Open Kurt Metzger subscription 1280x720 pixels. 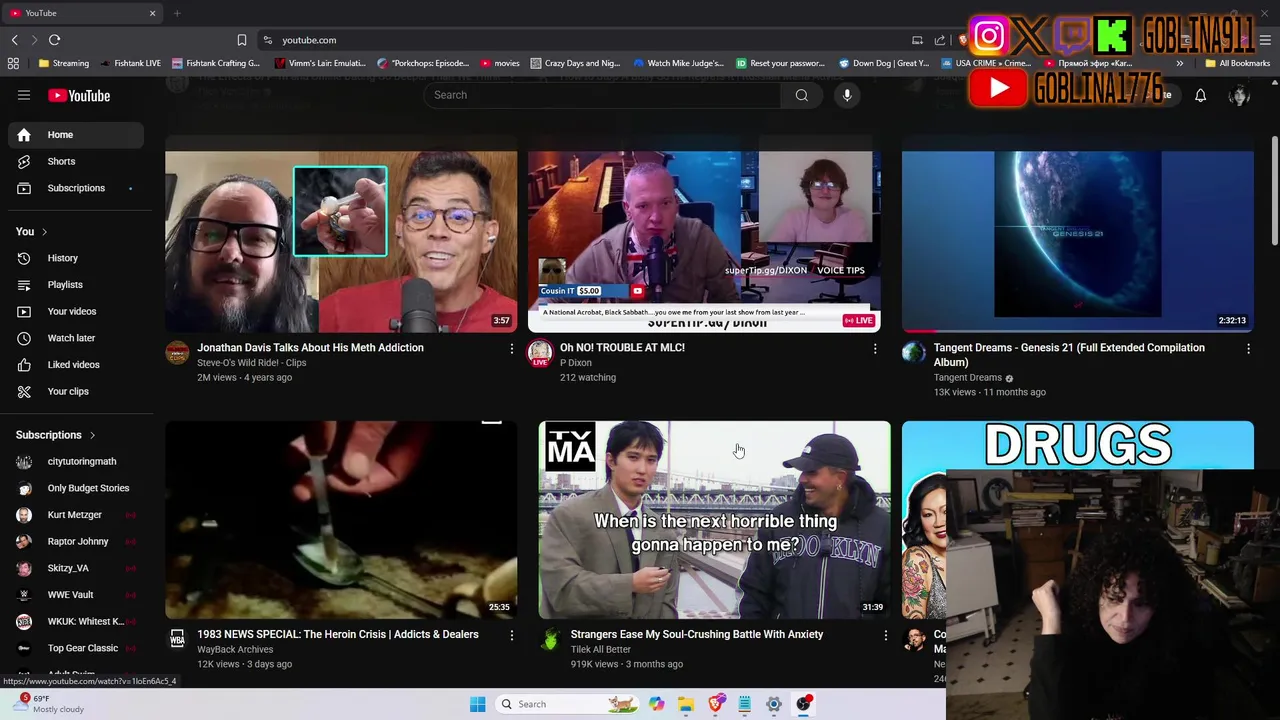(76, 515)
